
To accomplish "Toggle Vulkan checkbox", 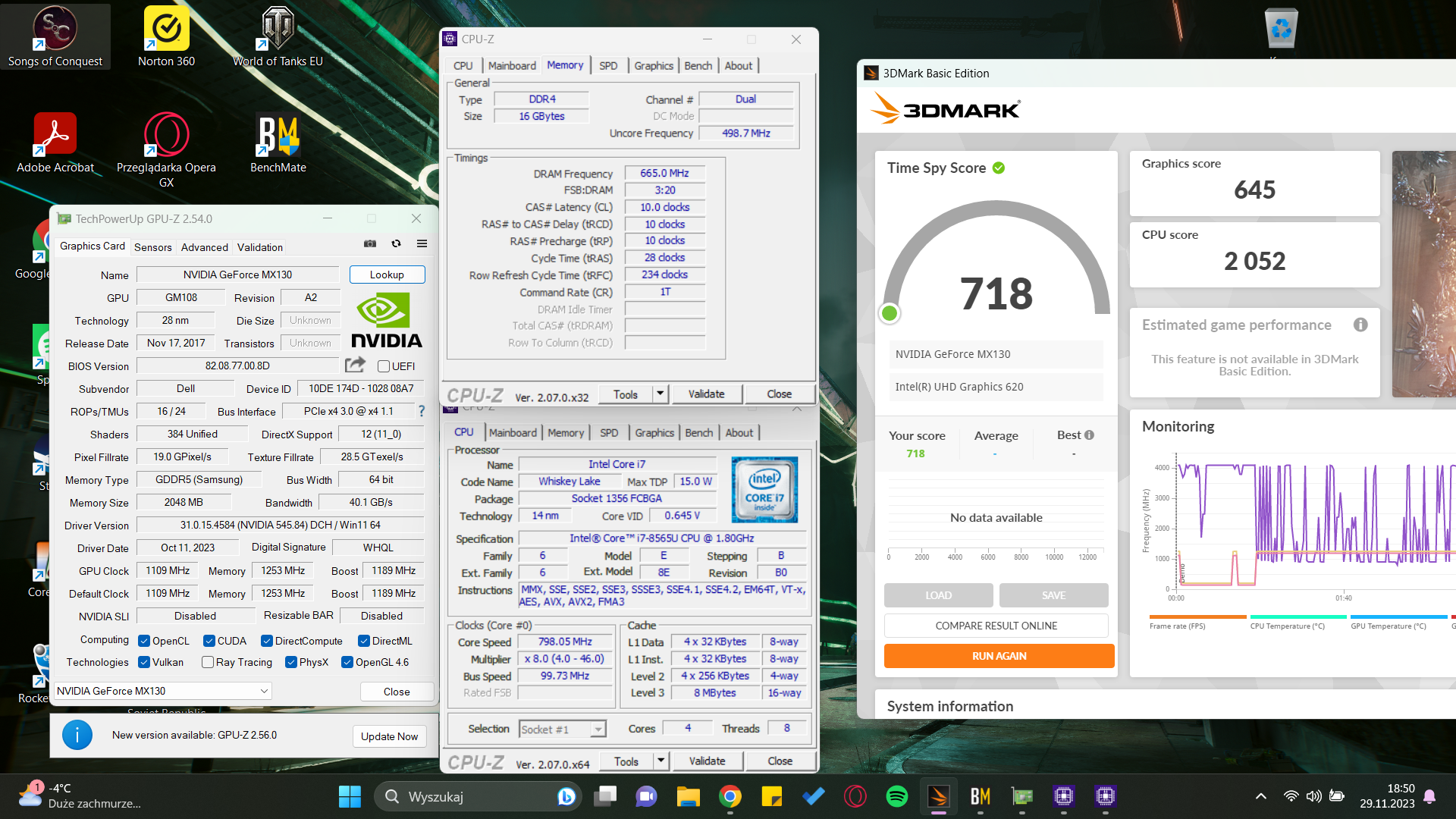I will point(144,662).
